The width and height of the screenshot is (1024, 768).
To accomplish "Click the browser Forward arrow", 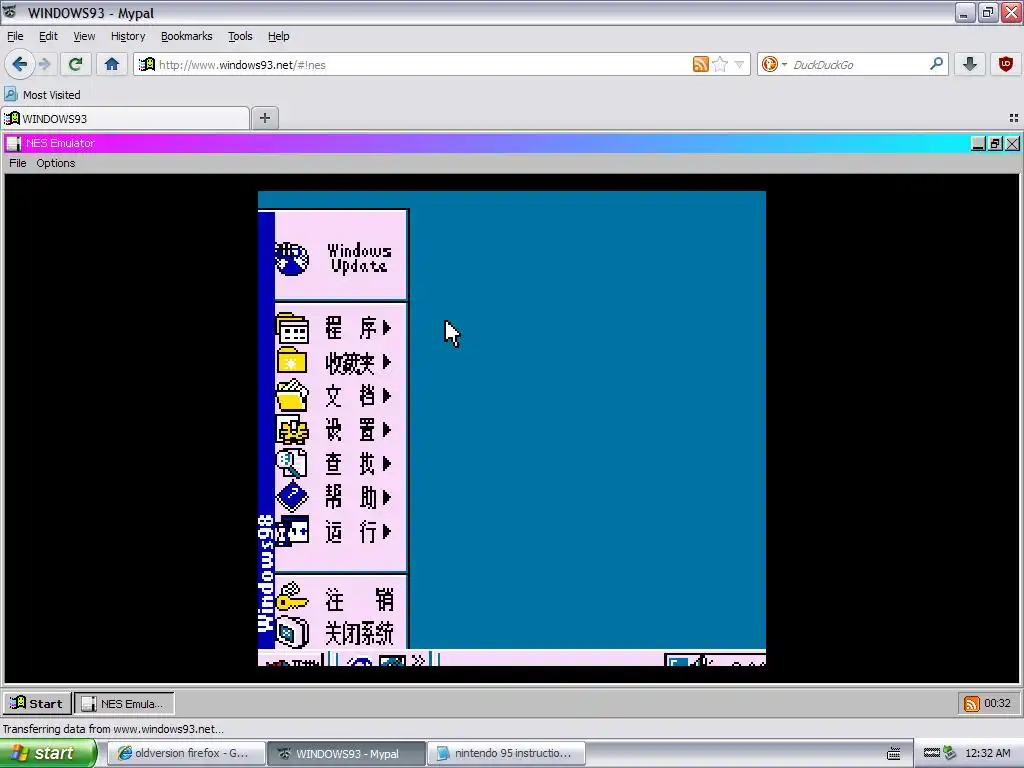I will 44,64.
